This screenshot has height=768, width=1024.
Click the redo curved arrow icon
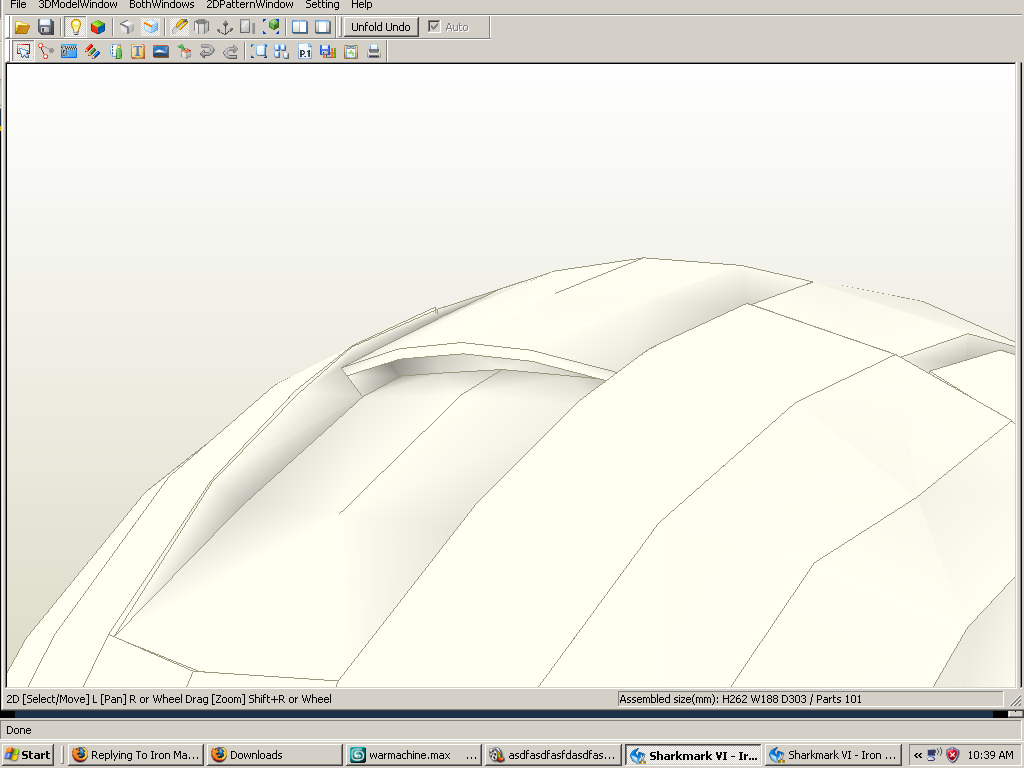click(230, 52)
